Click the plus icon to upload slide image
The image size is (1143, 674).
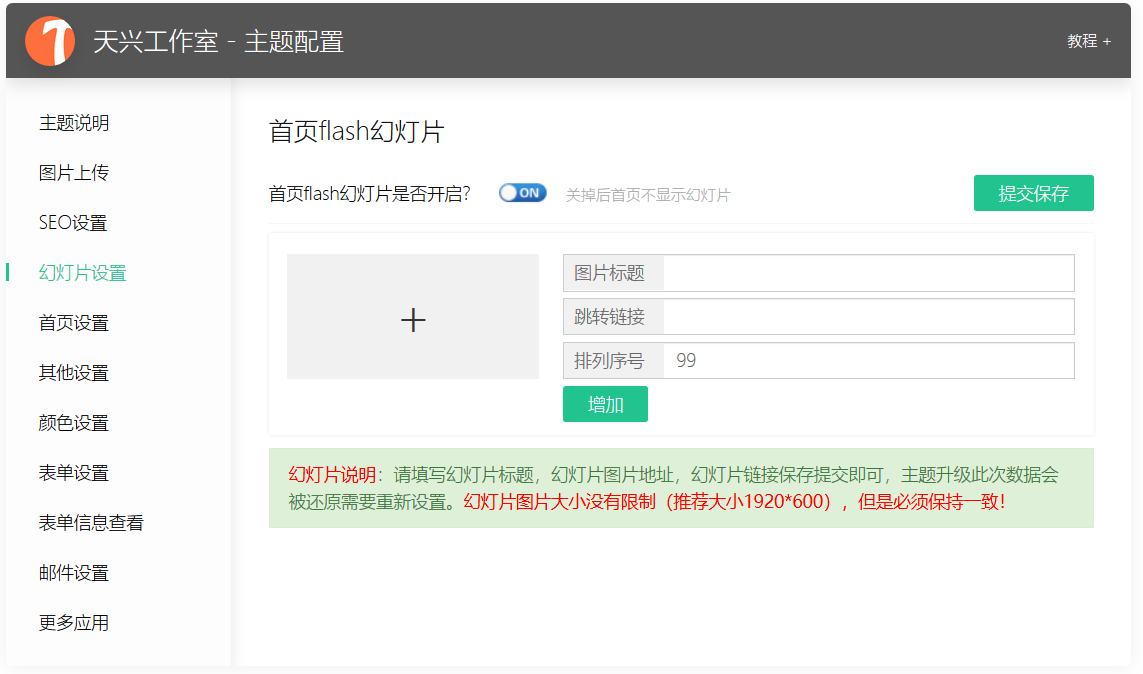[x=413, y=320]
